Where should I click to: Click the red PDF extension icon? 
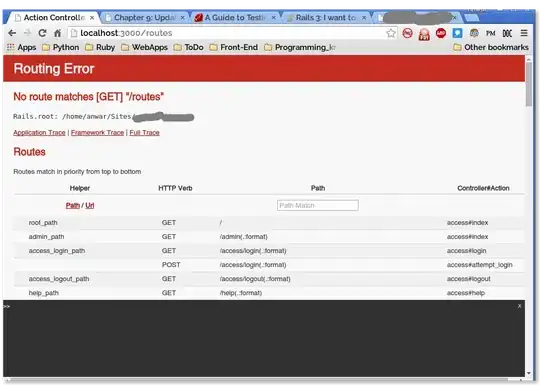(424, 34)
